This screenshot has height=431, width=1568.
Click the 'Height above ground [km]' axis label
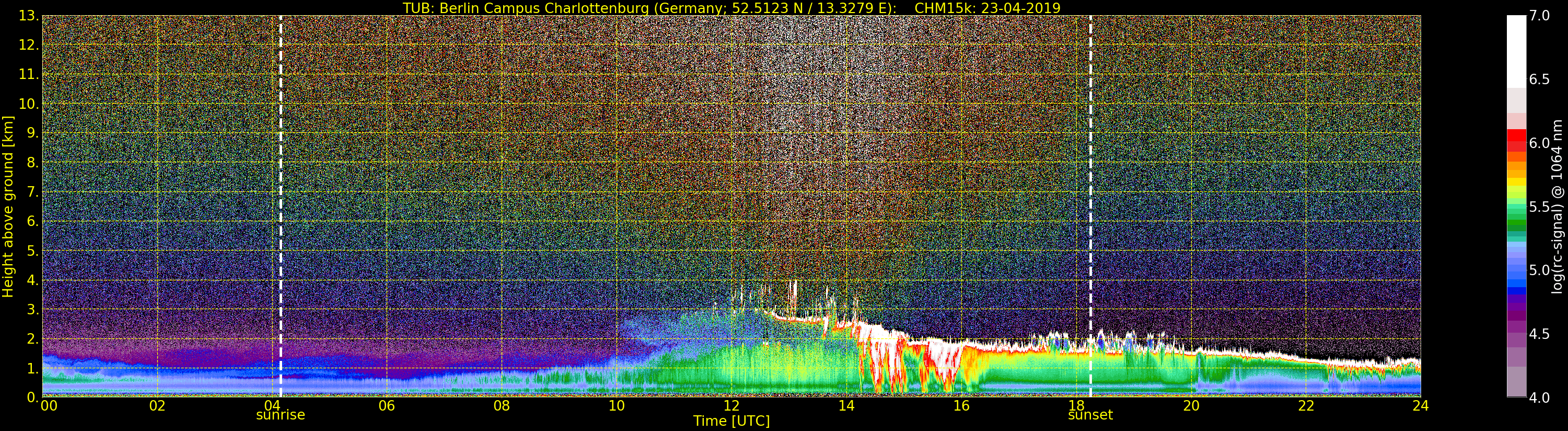tap(8, 207)
